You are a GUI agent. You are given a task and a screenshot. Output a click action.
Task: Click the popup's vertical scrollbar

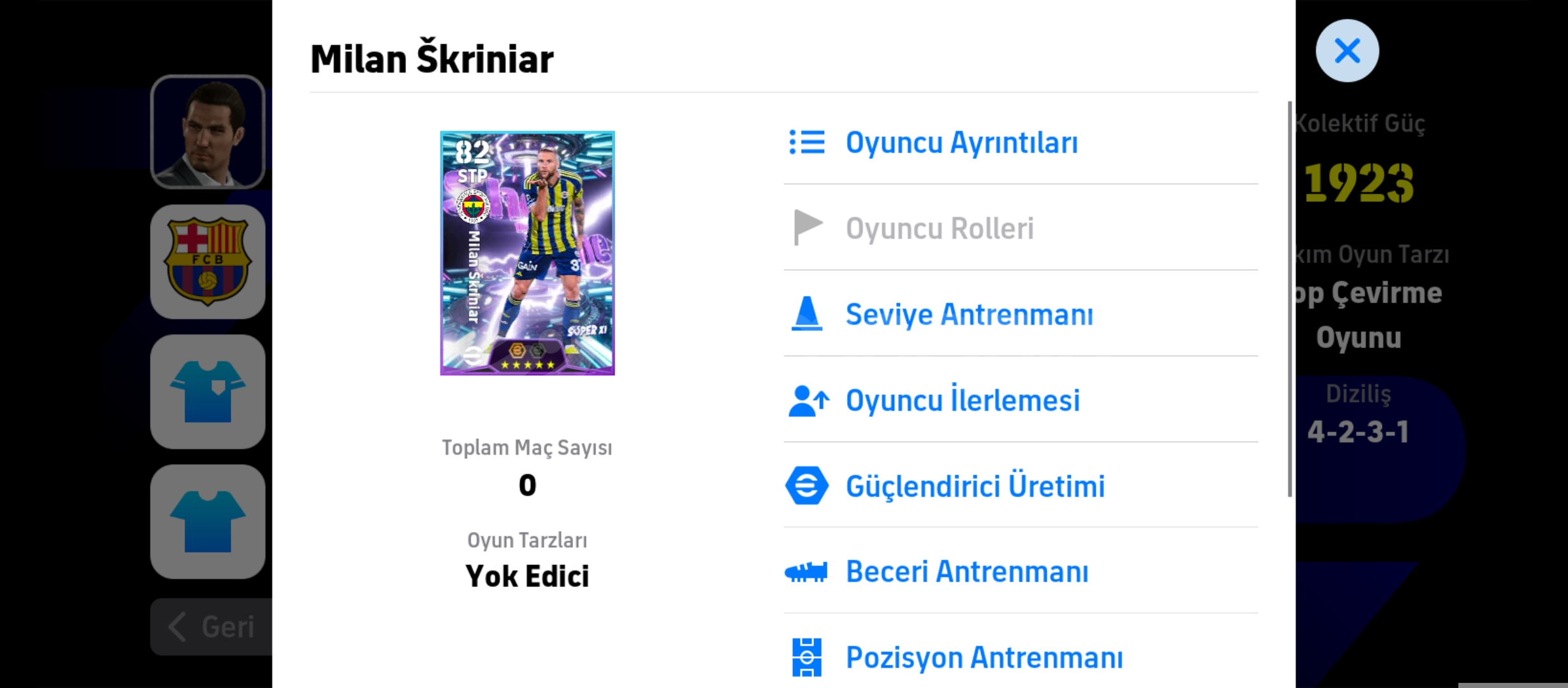click(1289, 299)
